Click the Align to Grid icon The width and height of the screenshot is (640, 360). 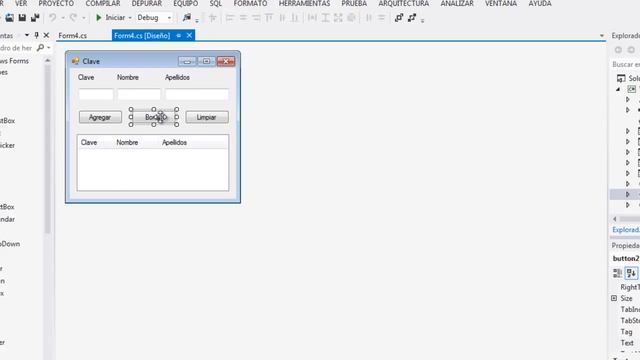coord(213,18)
